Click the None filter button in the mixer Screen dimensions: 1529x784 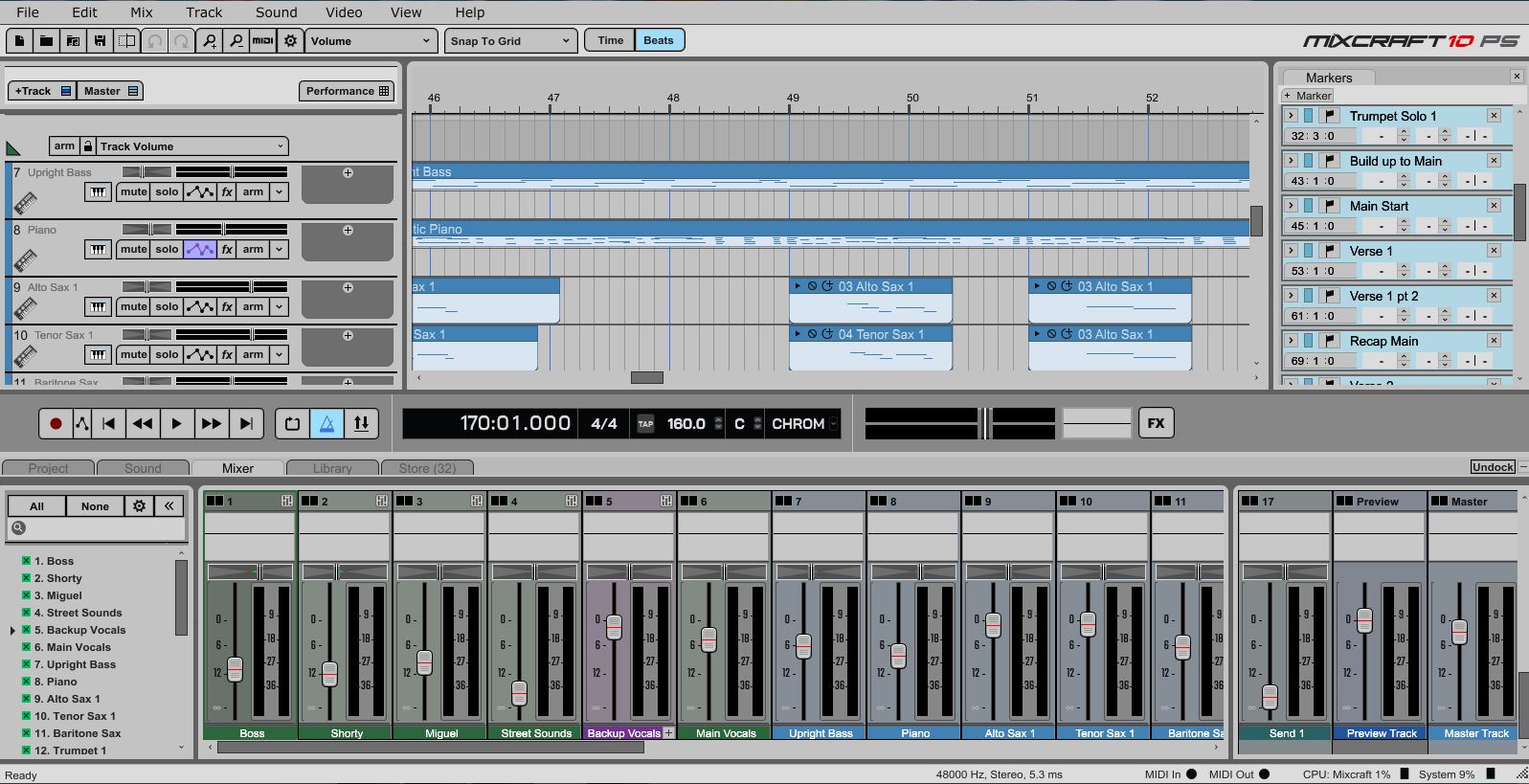point(95,505)
